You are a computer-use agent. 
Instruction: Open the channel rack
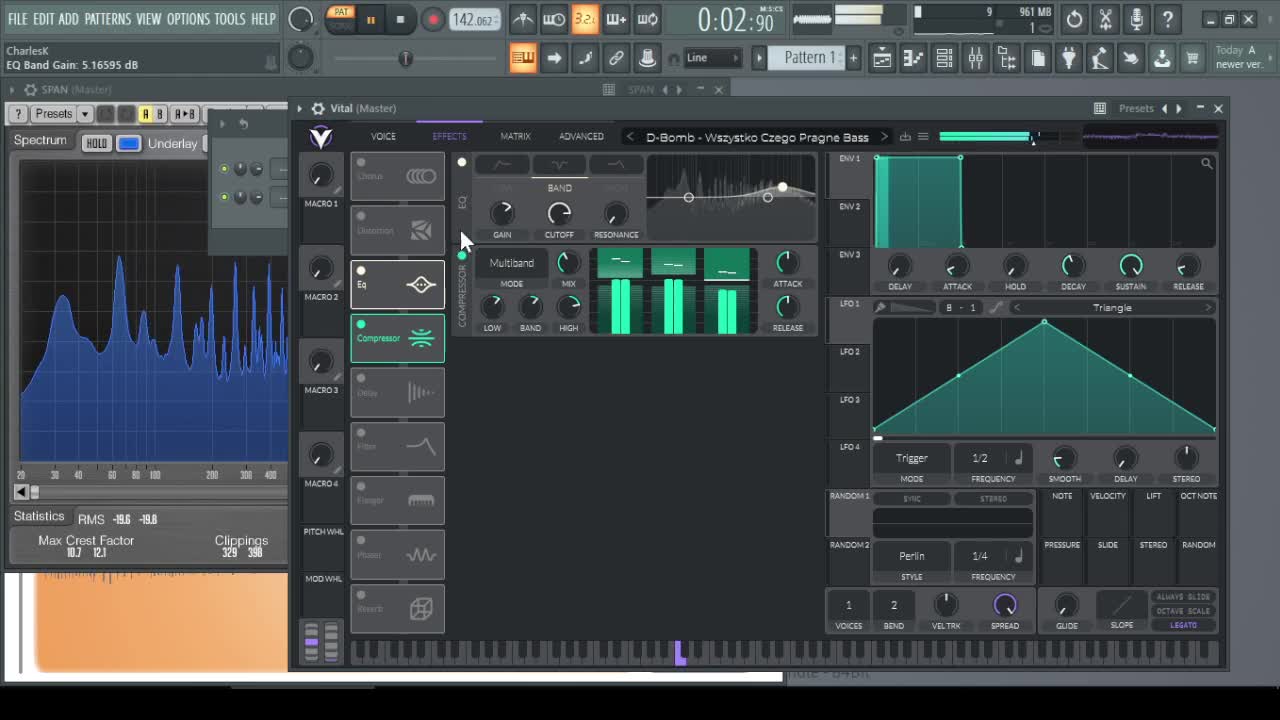pos(944,58)
